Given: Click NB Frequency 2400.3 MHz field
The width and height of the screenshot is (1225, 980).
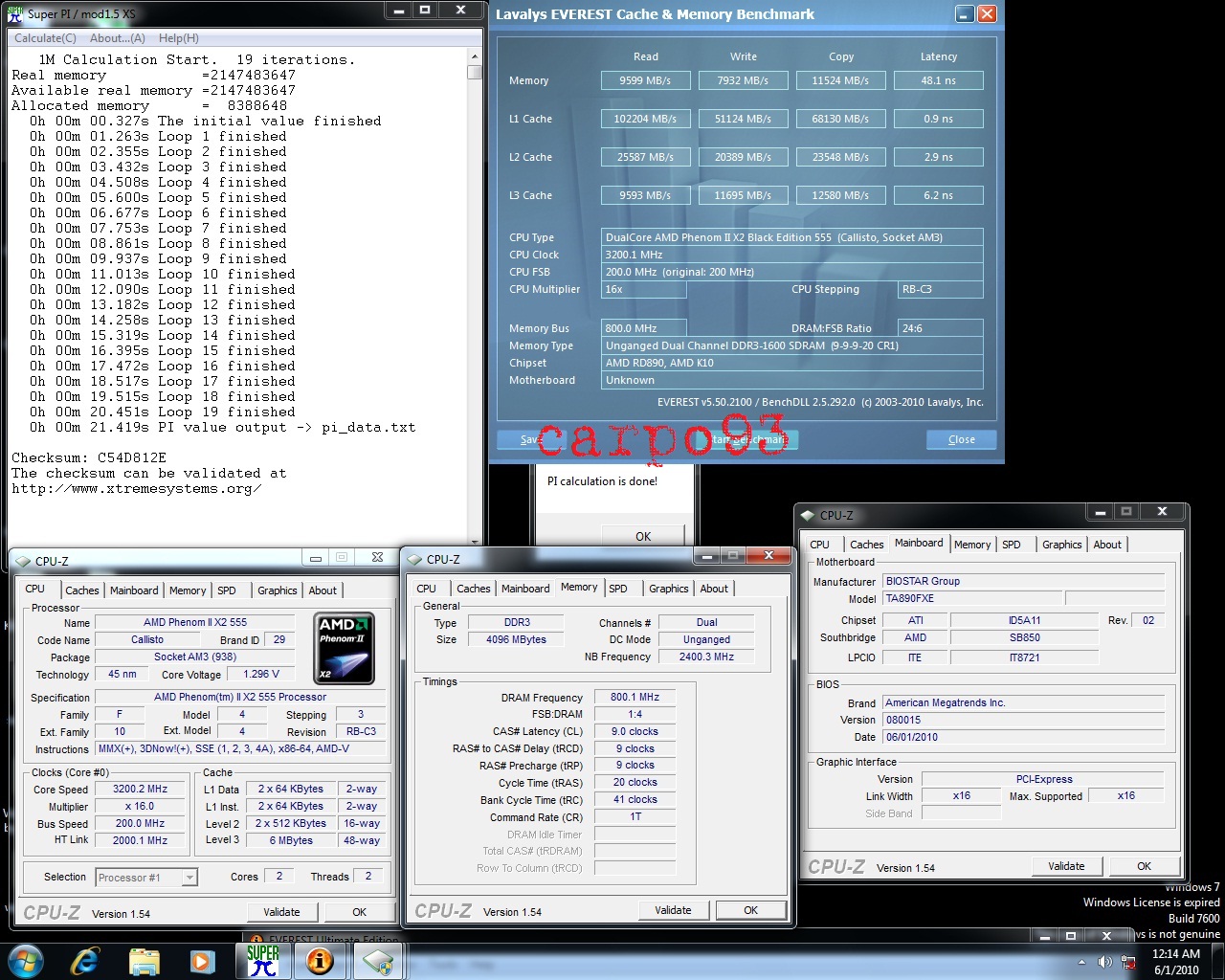Looking at the screenshot, I should click(x=707, y=657).
